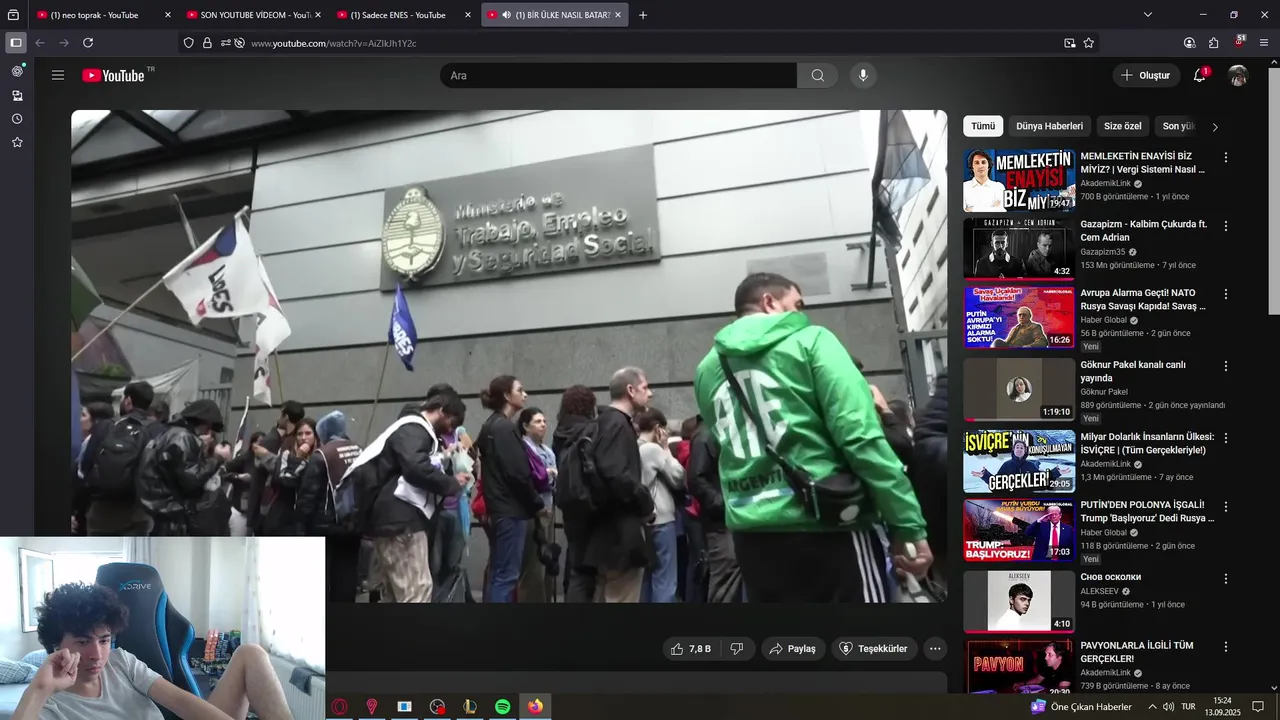Open the İSVİÇRE video thumbnail

[x=1019, y=461]
